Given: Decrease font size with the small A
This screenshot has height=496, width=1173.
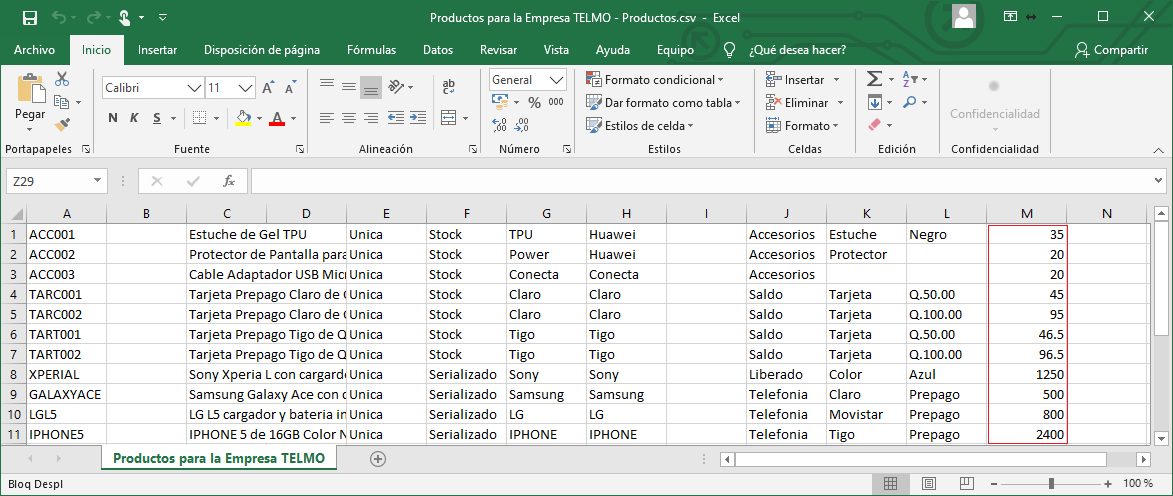Looking at the screenshot, I should click(x=290, y=88).
